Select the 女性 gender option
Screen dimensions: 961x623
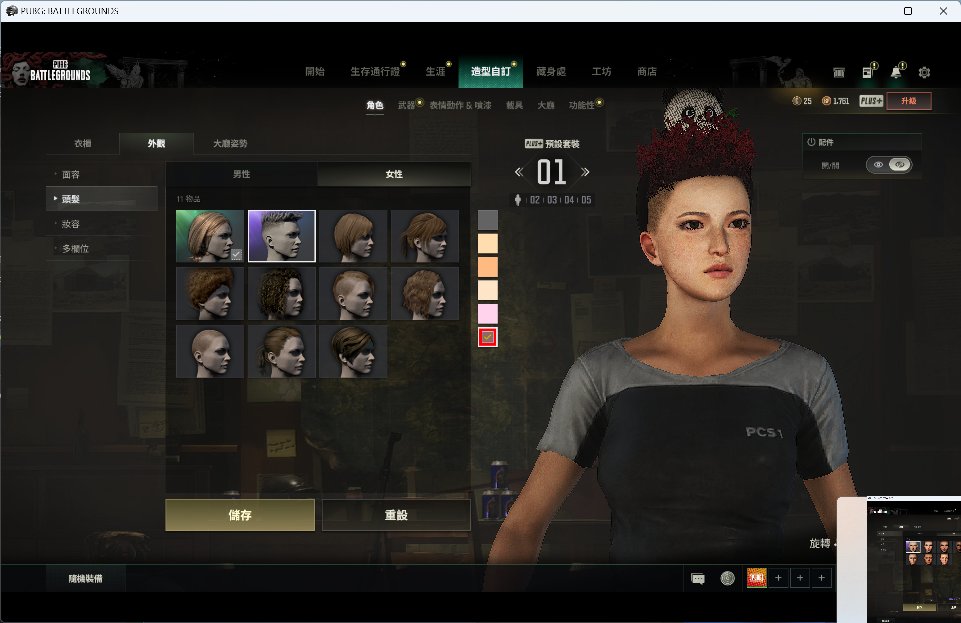[394, 174]
